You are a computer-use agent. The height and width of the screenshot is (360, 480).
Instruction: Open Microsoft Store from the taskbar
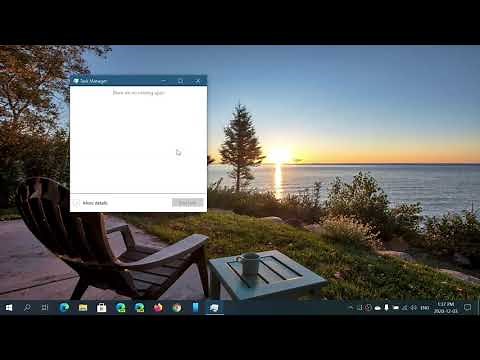click(101, 308)
